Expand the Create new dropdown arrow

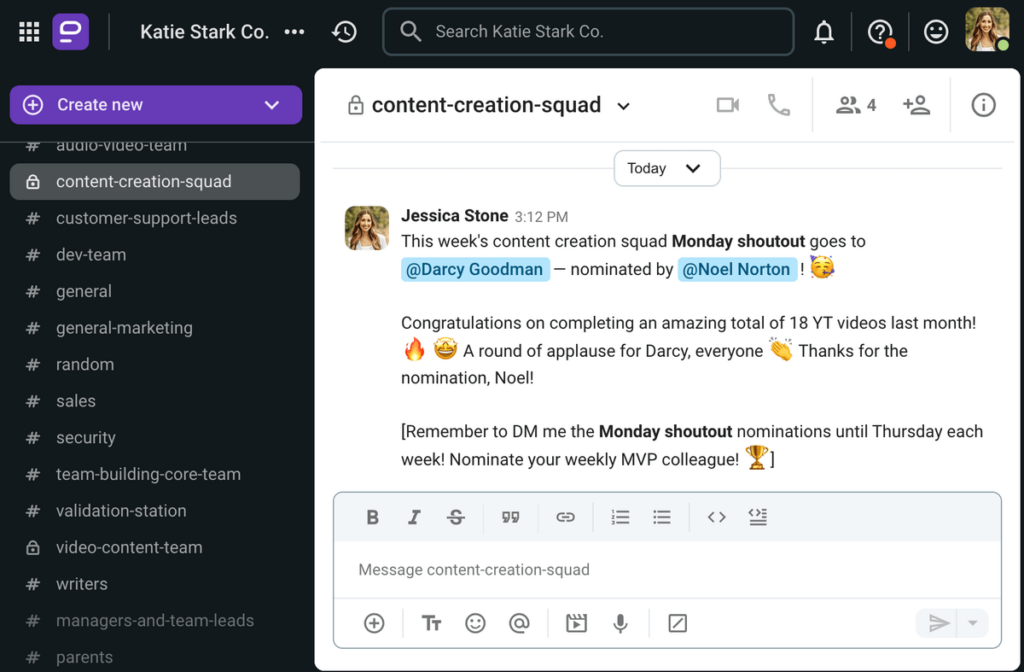coord(271,105)
